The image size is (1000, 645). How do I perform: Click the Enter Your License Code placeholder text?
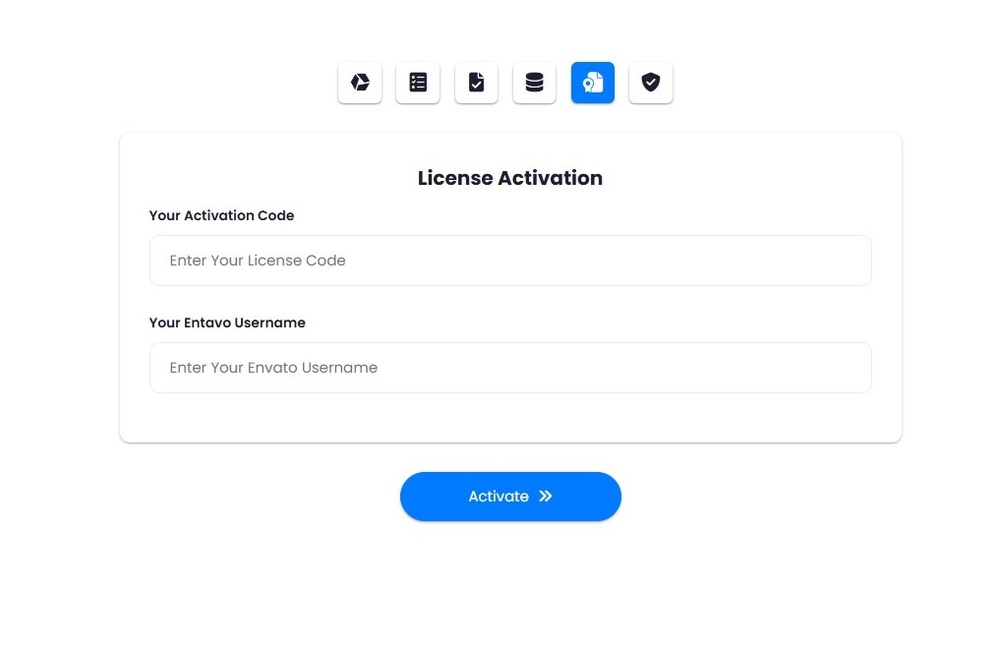(x=258, y=260)
